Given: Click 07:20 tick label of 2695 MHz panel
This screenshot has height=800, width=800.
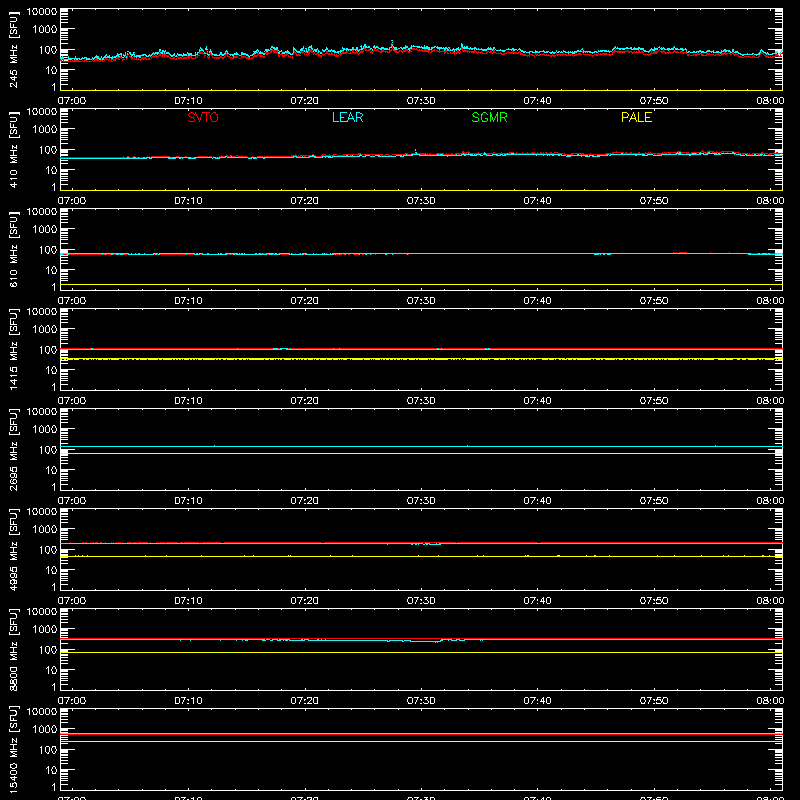Looking at the screenshot, I should [305, 501].
